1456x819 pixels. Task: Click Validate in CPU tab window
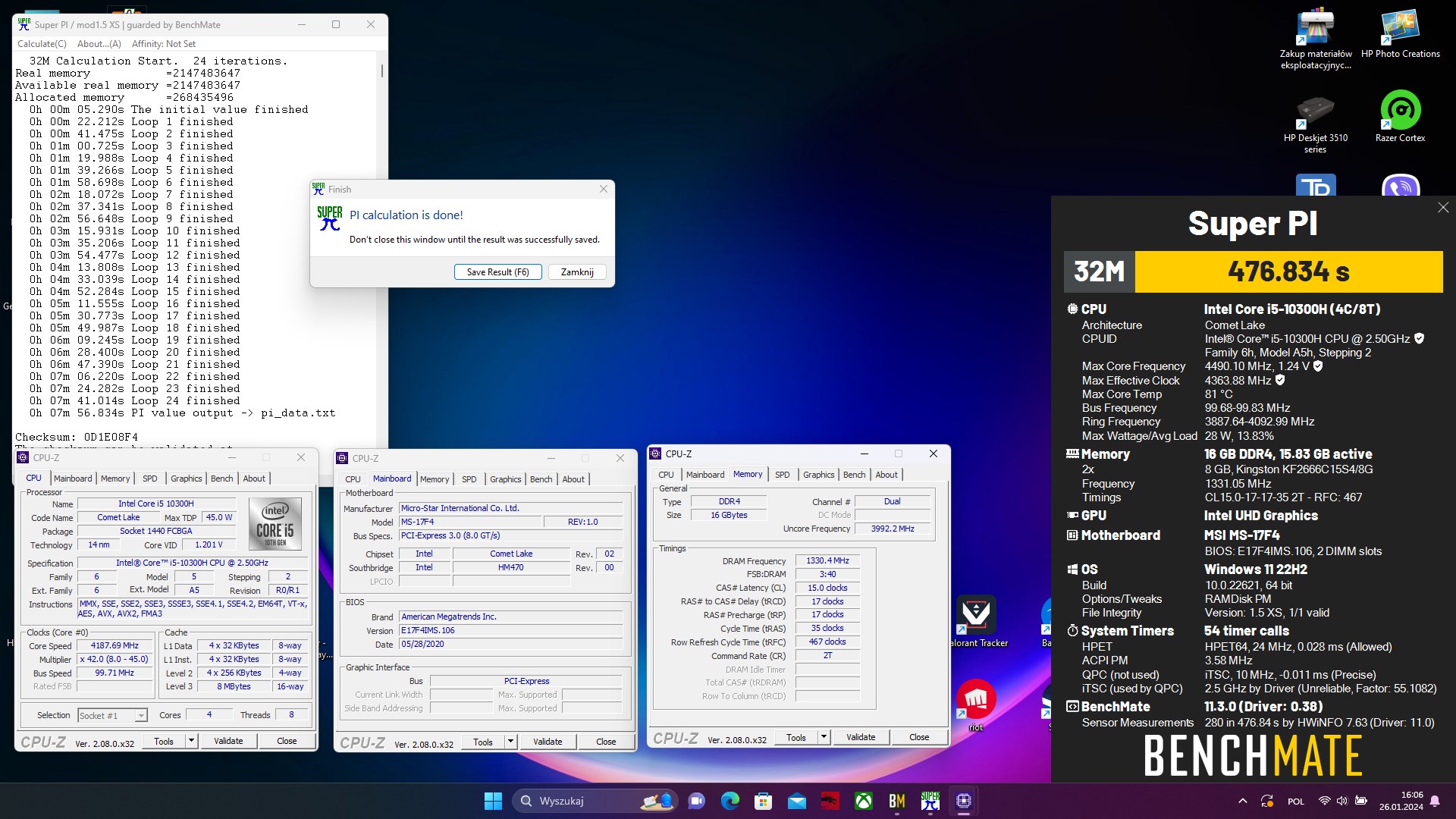pos(228,741)
